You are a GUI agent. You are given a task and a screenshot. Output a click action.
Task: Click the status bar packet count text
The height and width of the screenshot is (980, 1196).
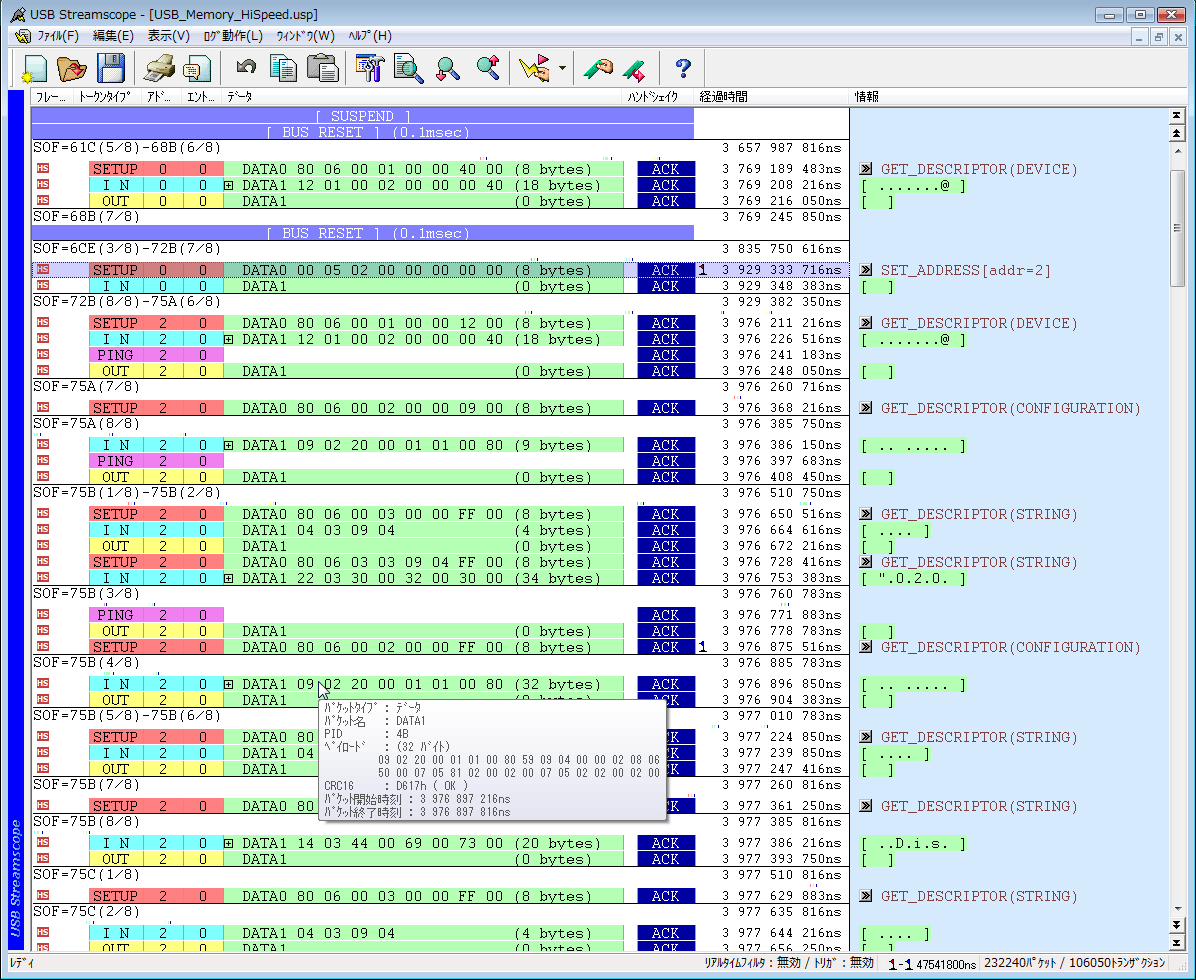click(x=1074, y=963)
